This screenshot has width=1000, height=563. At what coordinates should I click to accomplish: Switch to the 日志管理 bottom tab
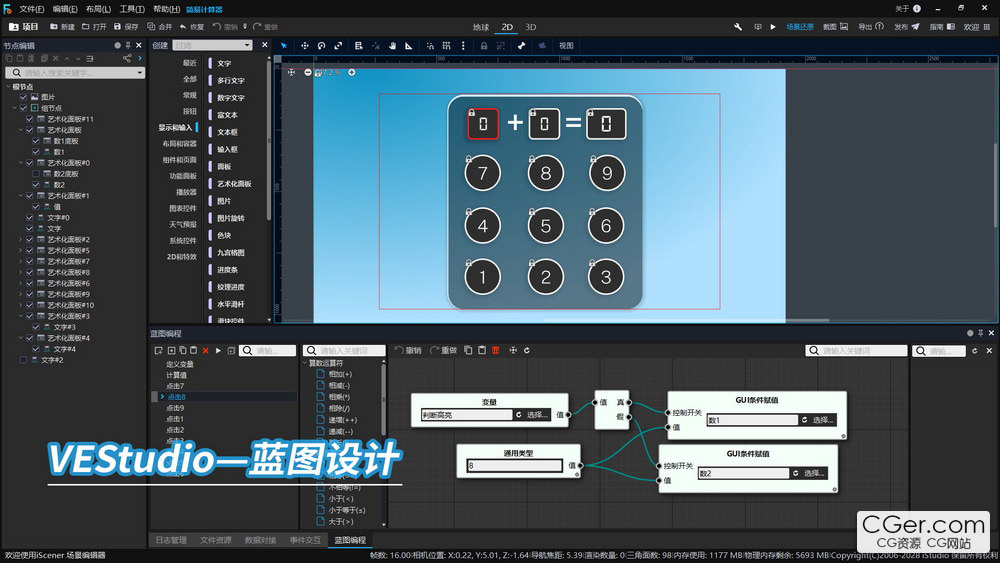coord(171,540)
